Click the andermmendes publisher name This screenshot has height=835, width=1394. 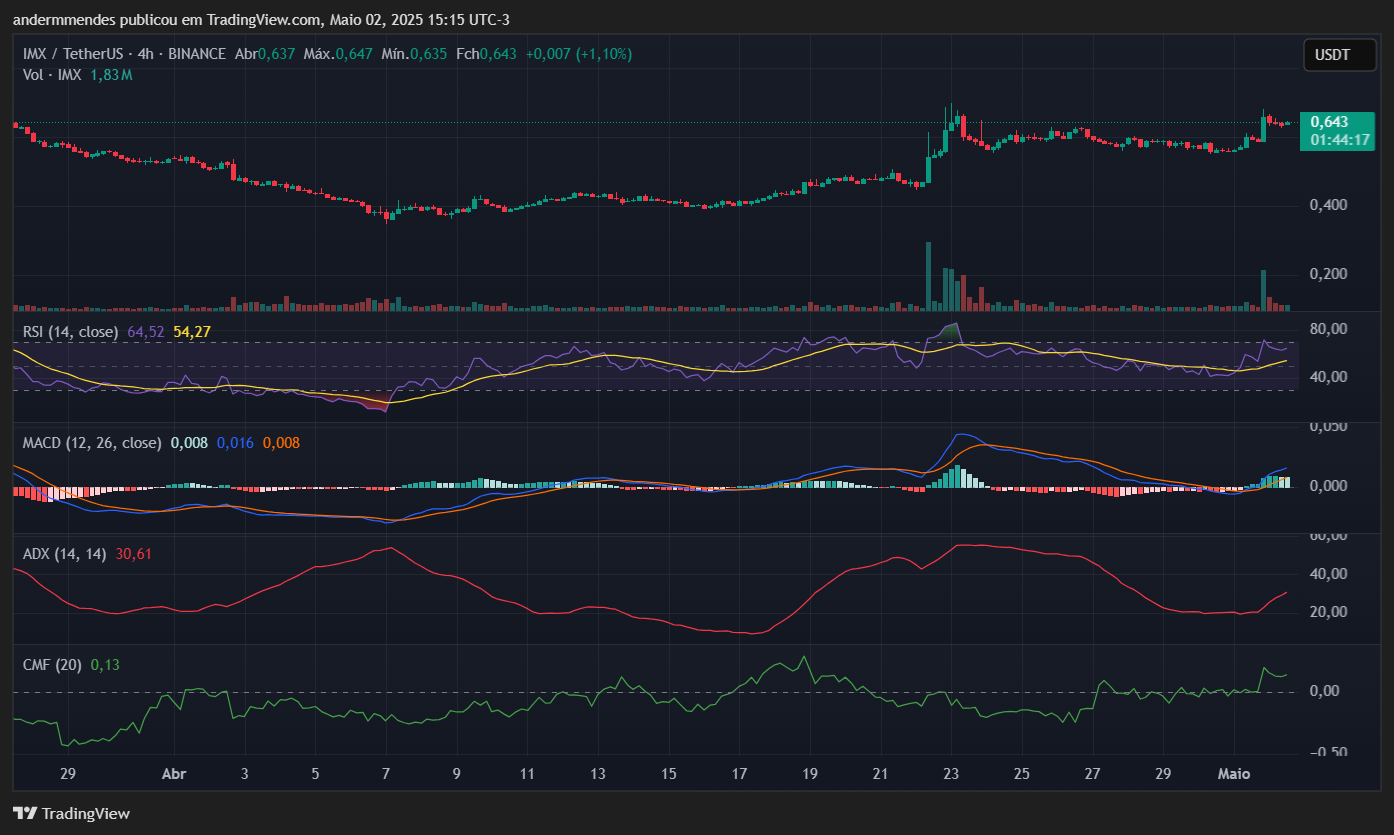[60, 20]
